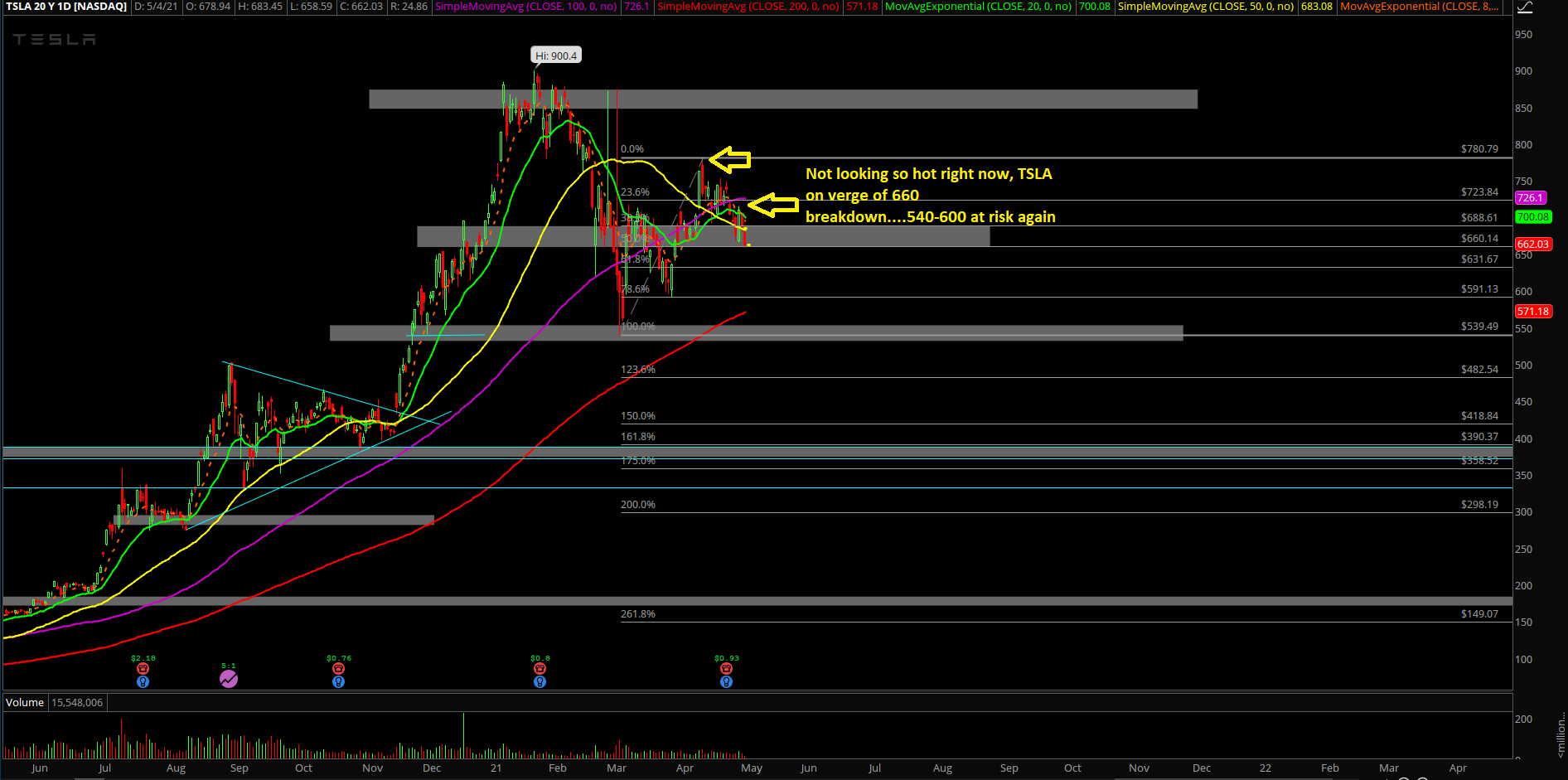The height and width of the screenshot is (780, 1568).
Task: Click the D: 5/4/21 date field
Action: click(156, 7)
